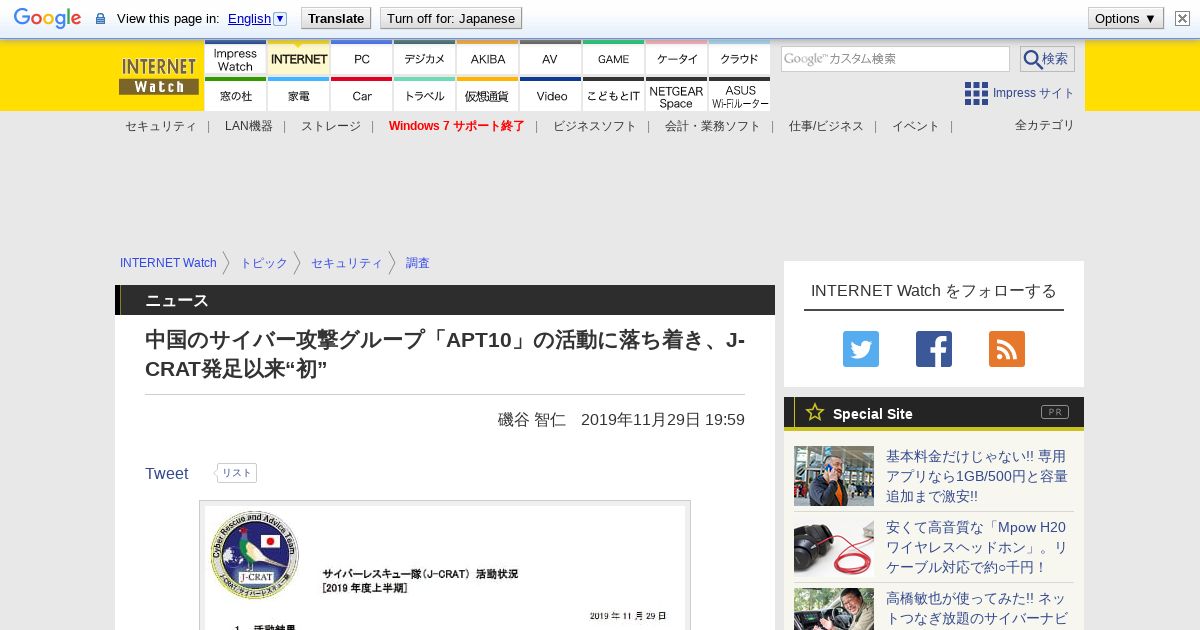Viewport: 1200px width, 630px height.
Task: Open the Facebook follow icon
Action: [934, 349]
